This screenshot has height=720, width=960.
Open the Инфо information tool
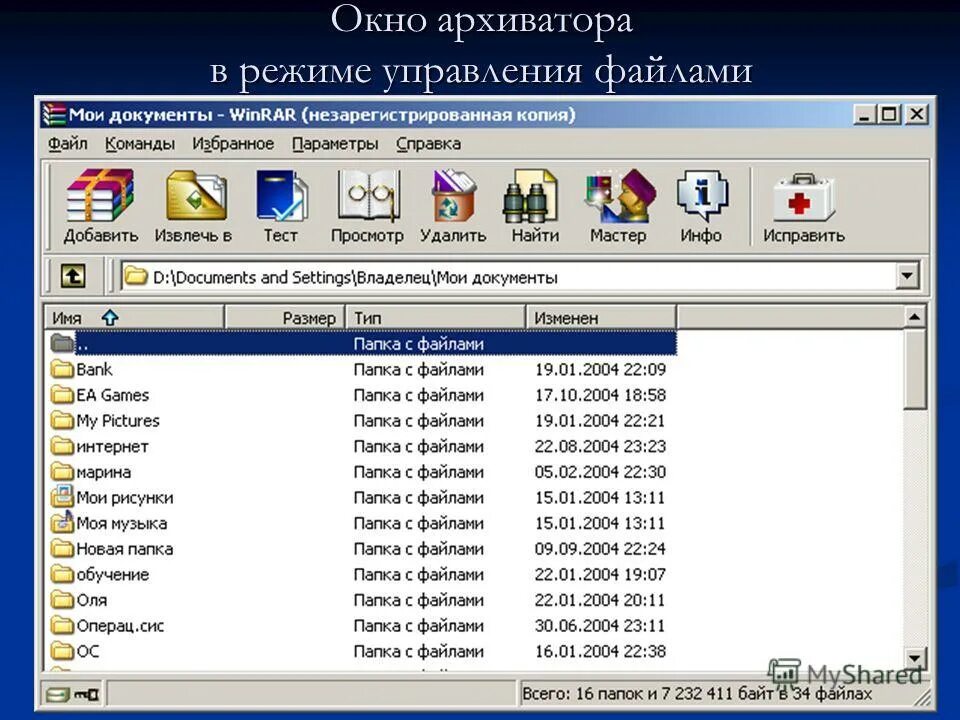click(x=702, y=196)
